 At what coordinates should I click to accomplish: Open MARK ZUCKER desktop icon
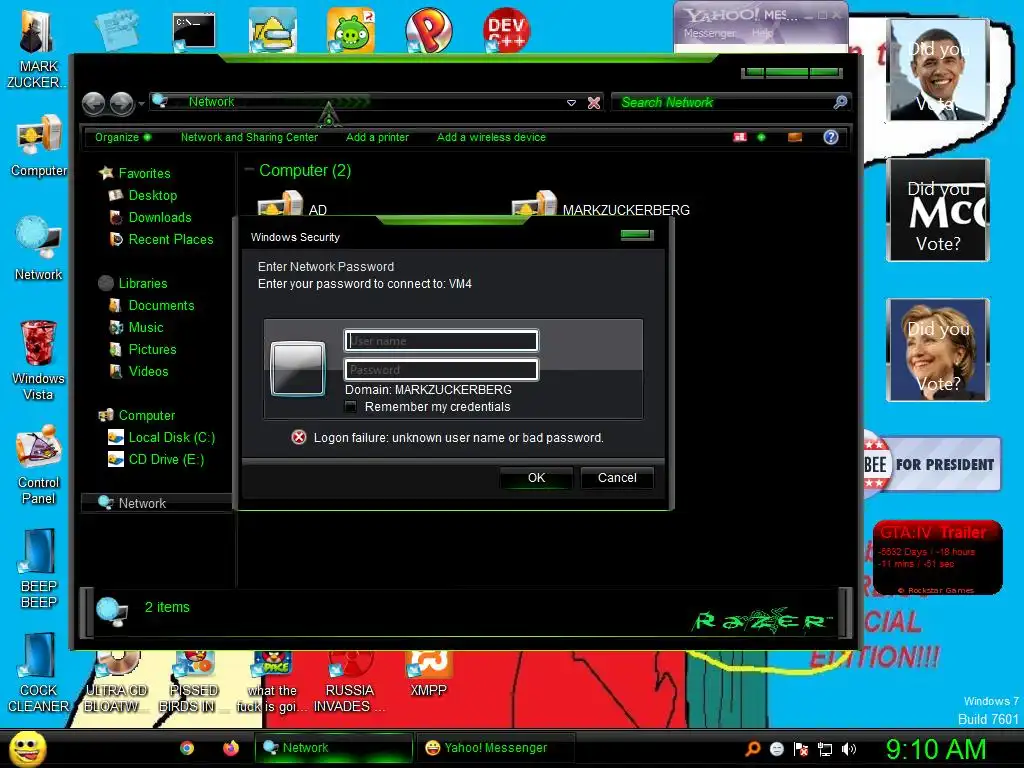(37, 49)
